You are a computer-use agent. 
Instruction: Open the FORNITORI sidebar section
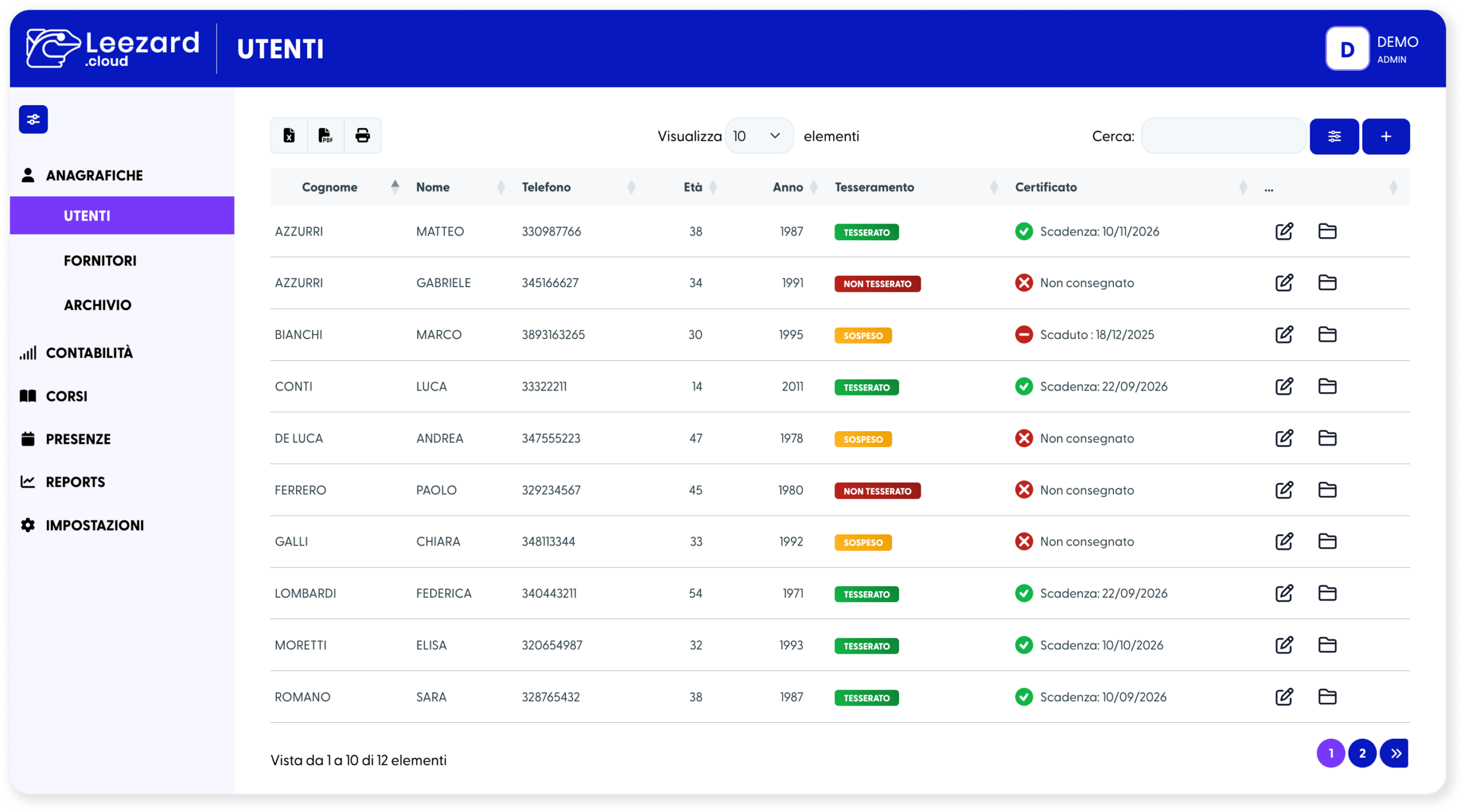[100, 261]
